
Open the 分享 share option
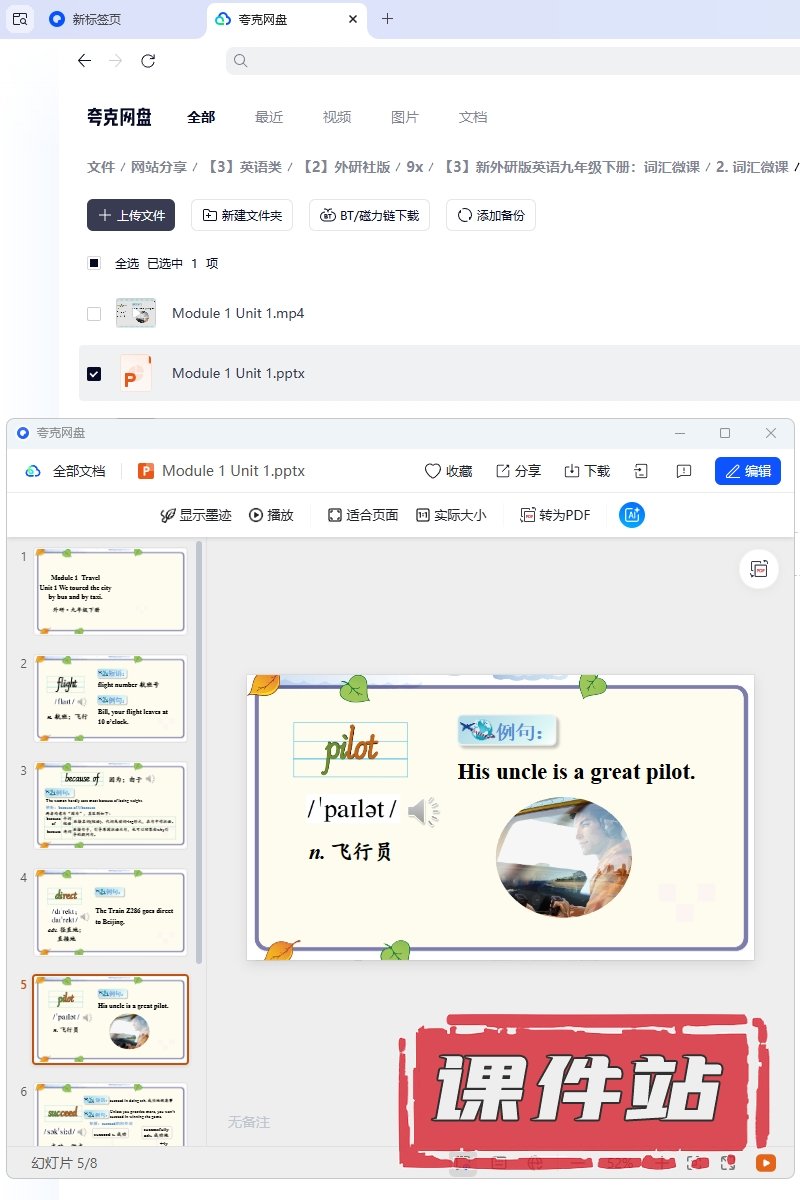click(518, 471)
